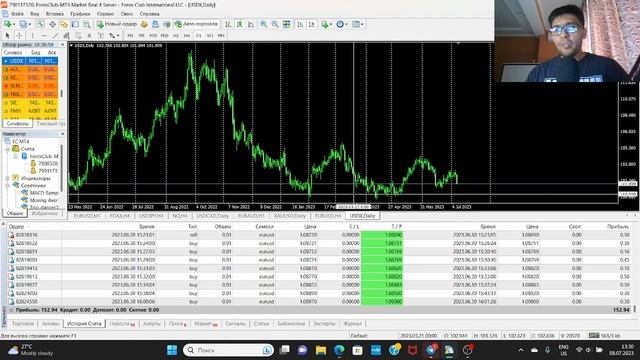Switch chart to candlesticks icon

[240, 24]
